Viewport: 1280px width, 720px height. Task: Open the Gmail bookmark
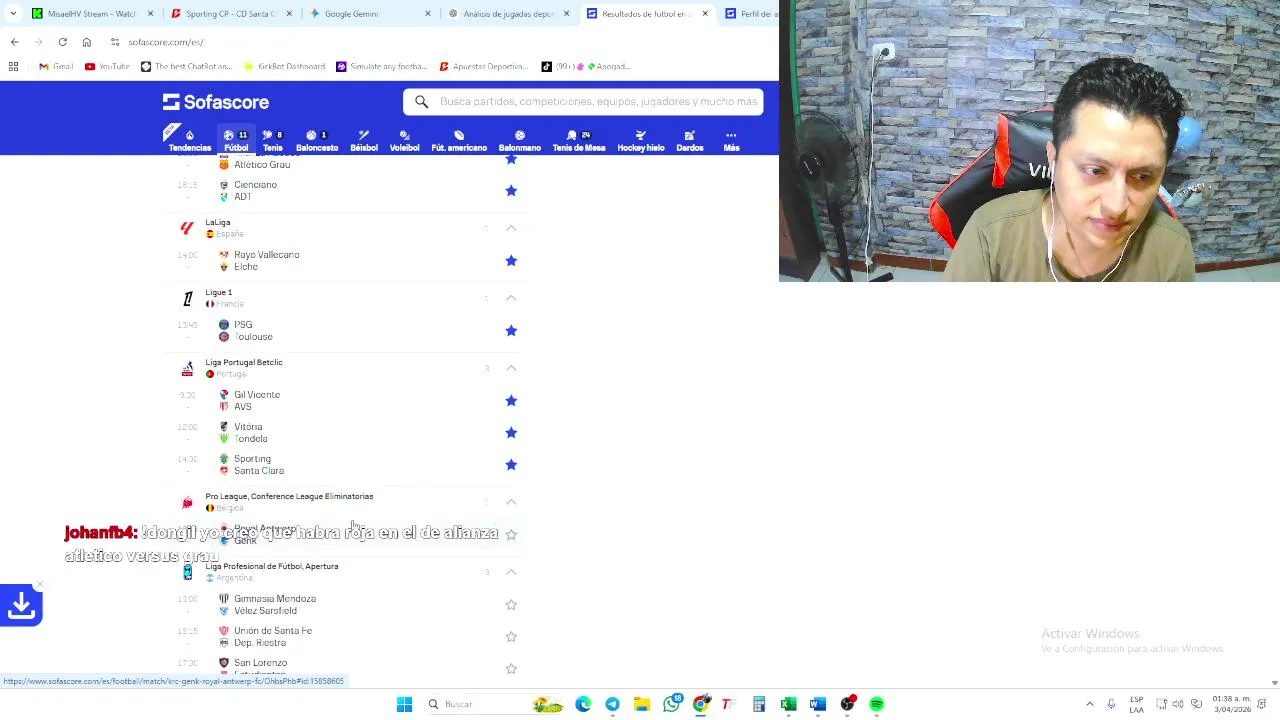tap(56, 66)
